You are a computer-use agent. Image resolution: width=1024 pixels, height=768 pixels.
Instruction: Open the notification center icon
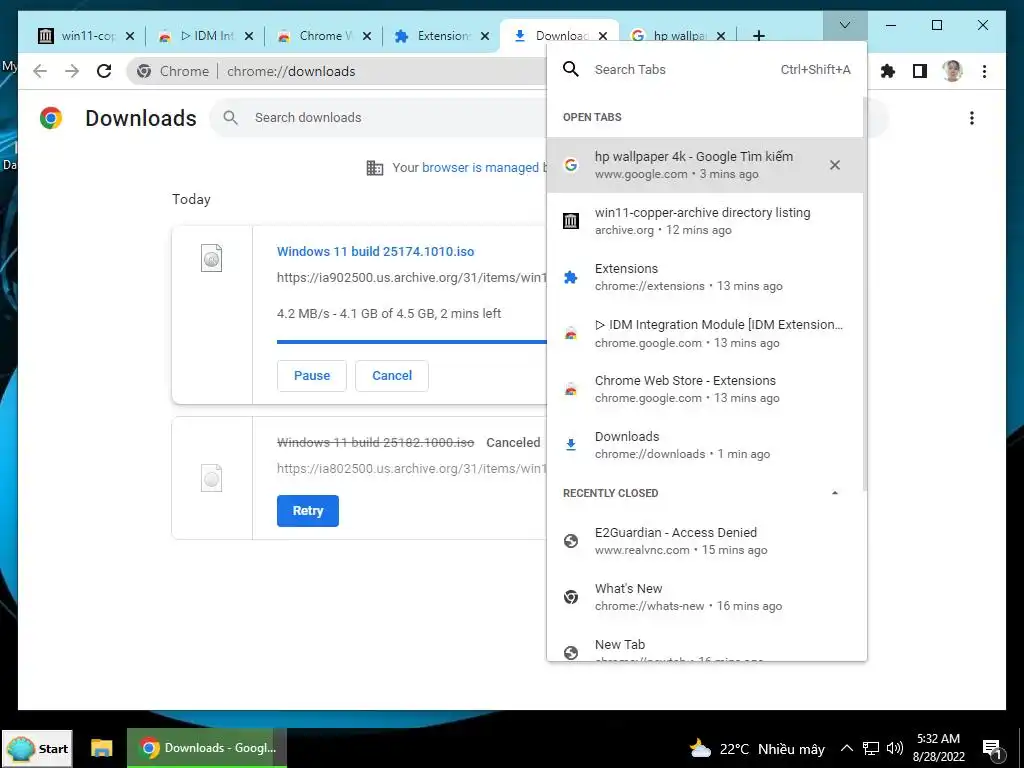[x=992, y=750]
